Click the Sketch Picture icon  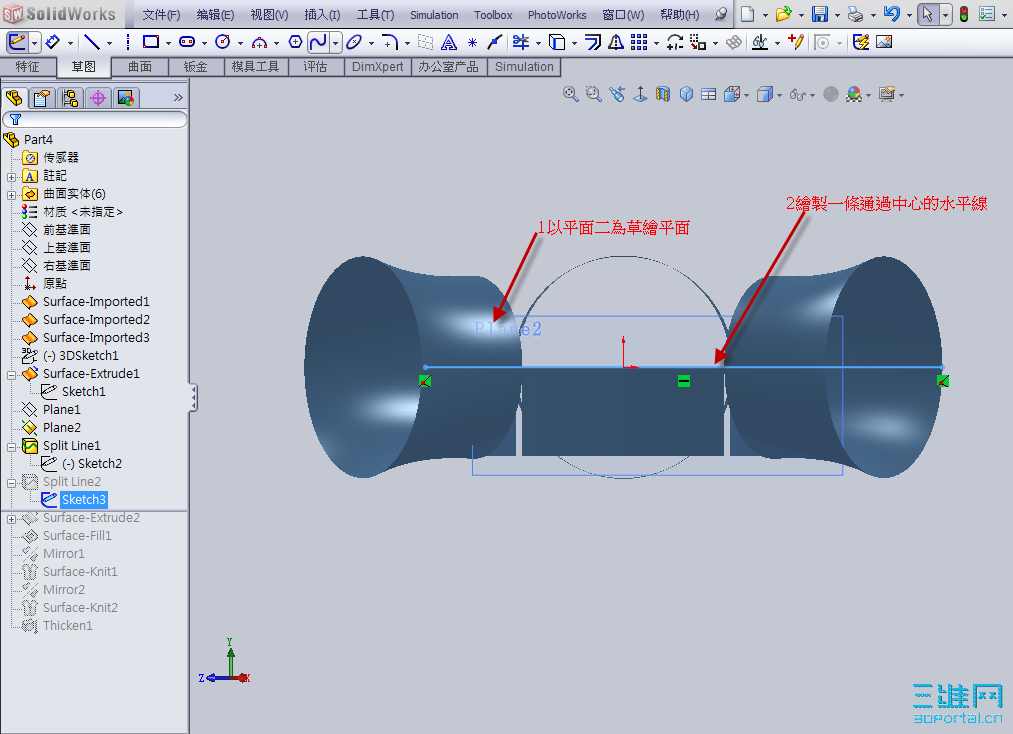[x=884, y=43]
